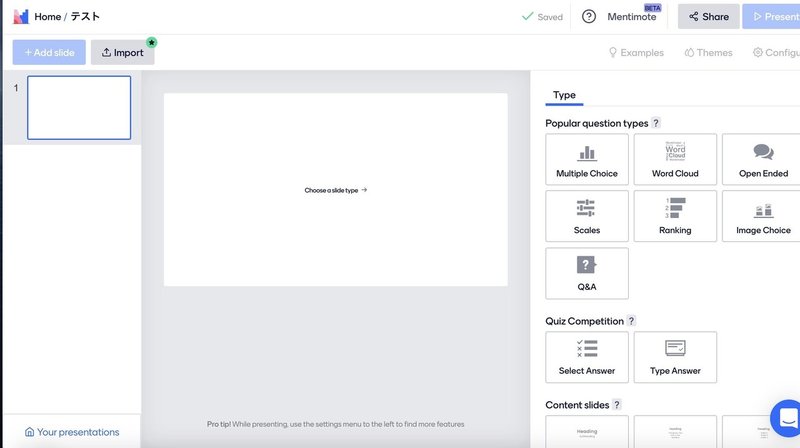Go to Your presentations
The image size is (800, 448).
(x=72, y=432)
